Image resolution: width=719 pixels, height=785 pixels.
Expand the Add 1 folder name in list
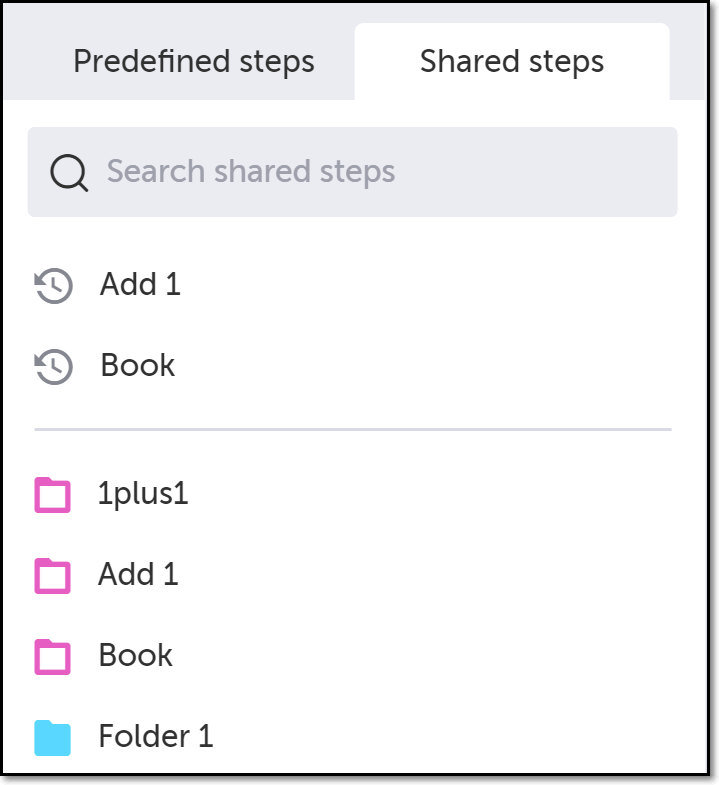tap(138, 575)
